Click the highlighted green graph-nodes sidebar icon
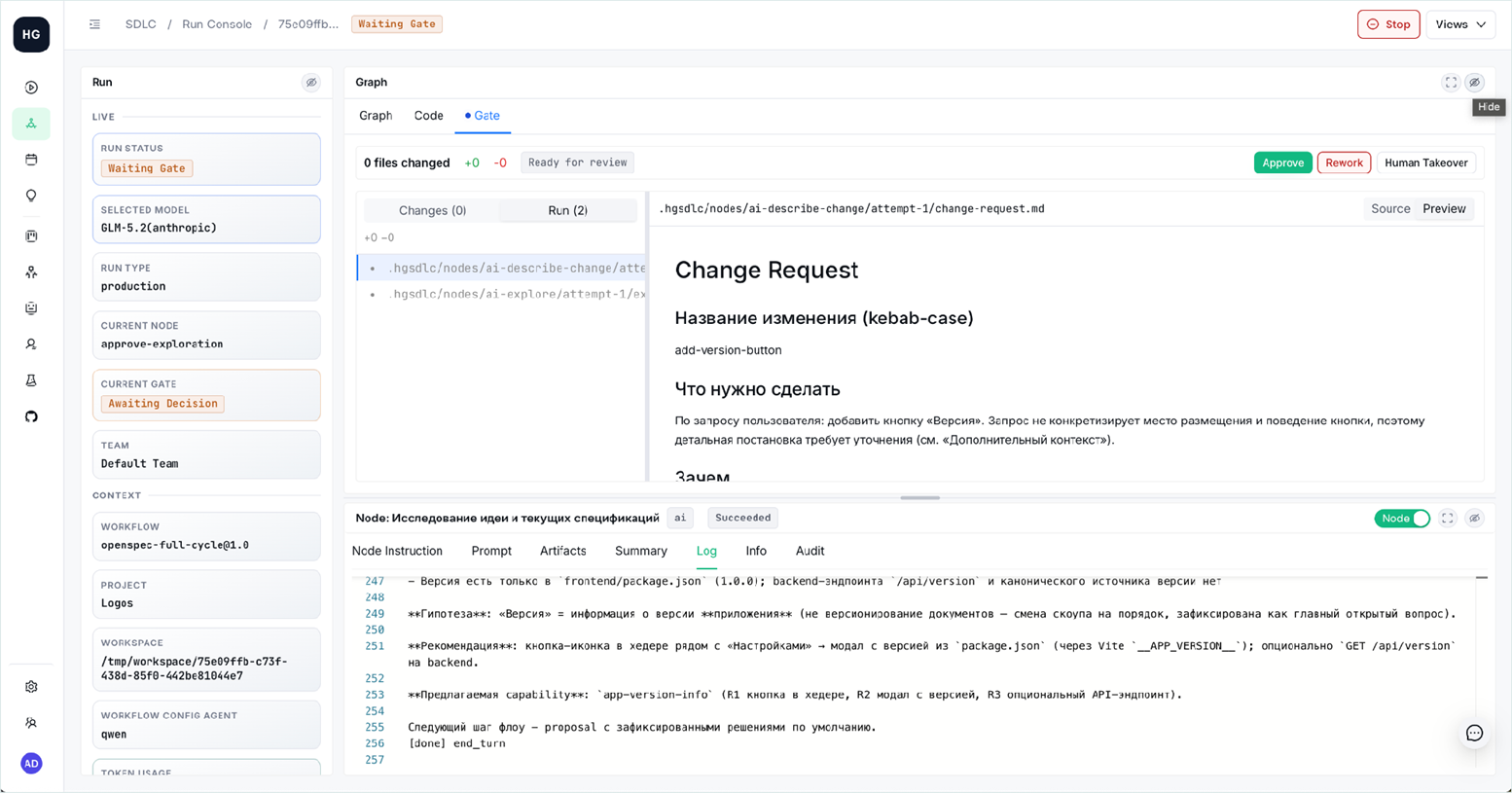 (31, 124)
